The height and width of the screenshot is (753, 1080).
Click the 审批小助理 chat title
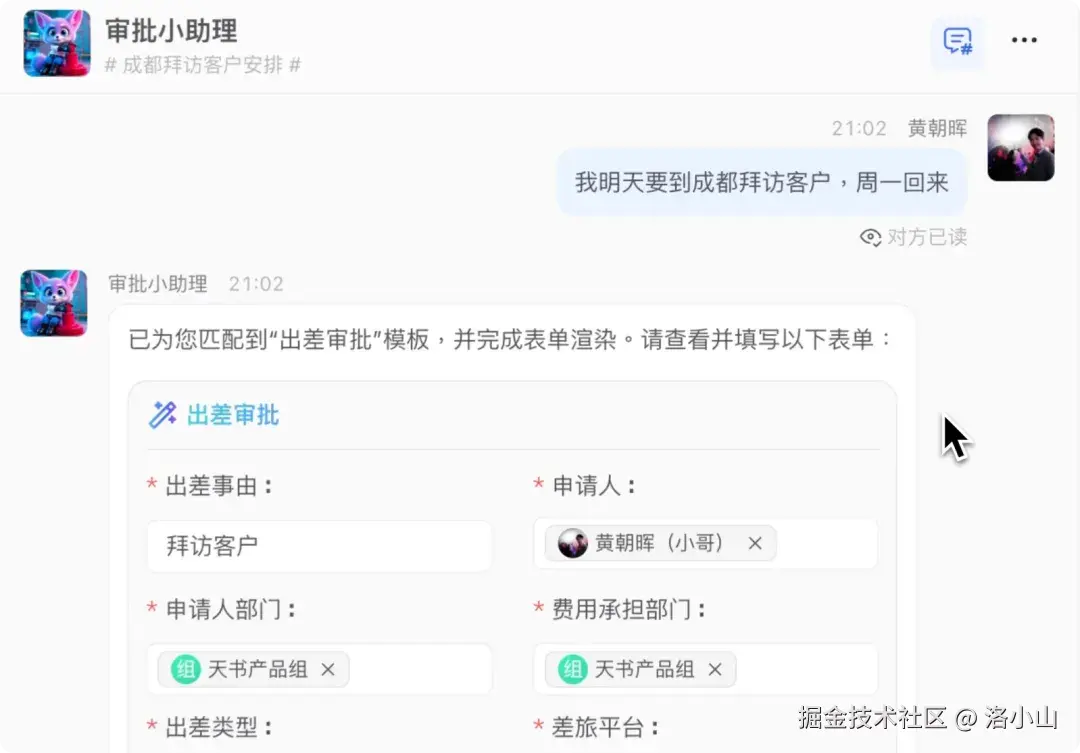tap(171, 31)
